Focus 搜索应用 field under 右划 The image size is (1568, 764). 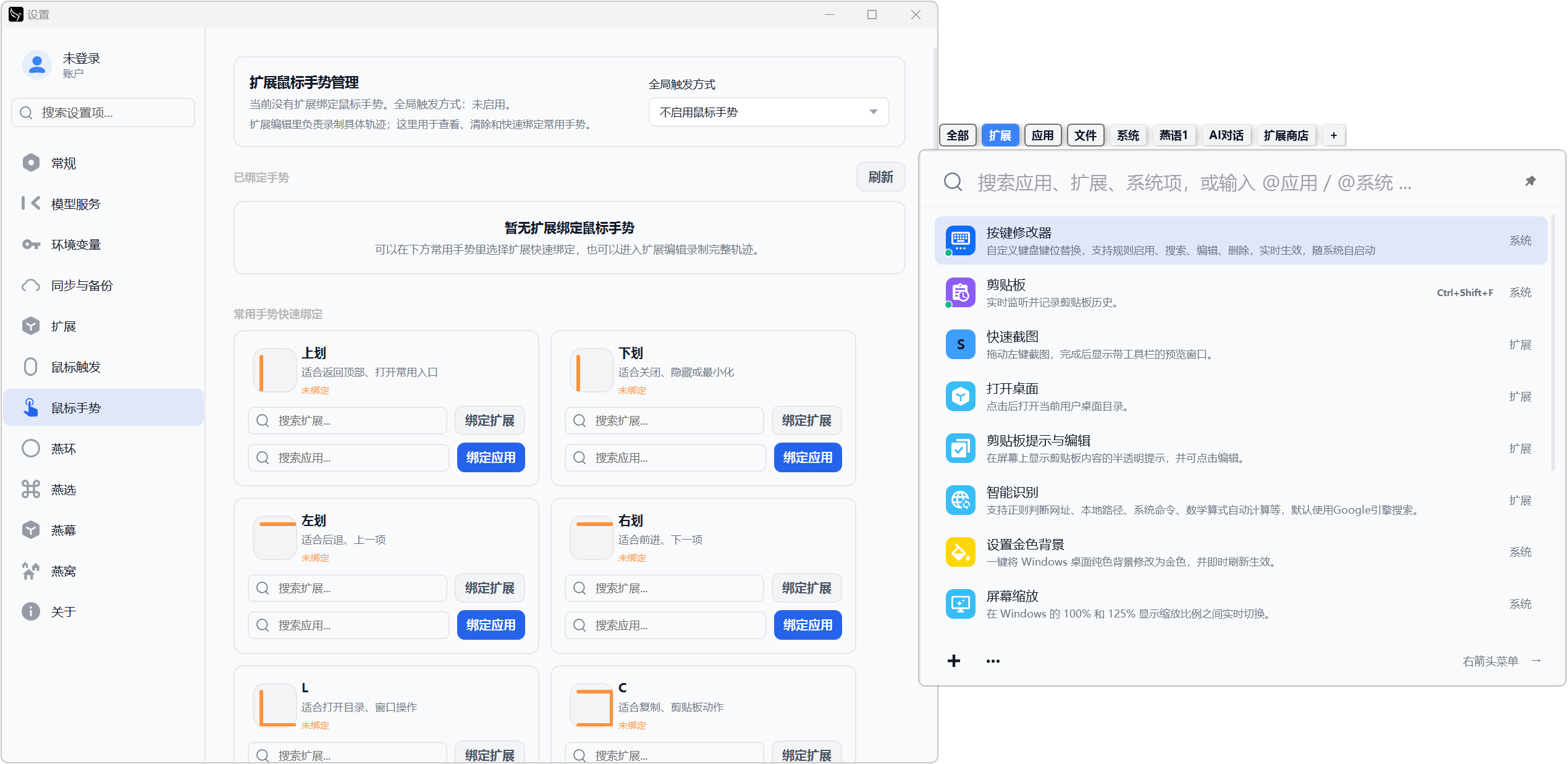coord(665,626)
